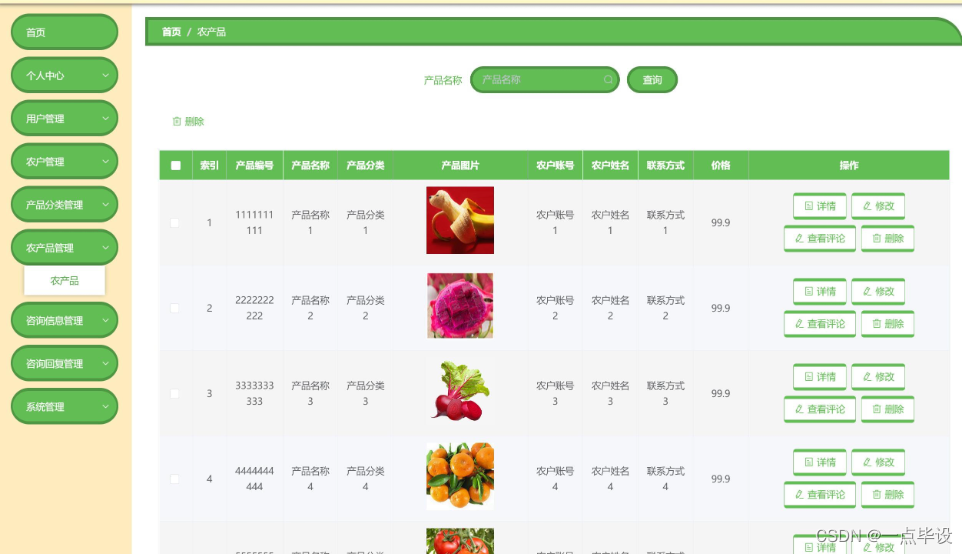Click 删除 button in product row 3
Screen dimensions: 968x554
tap(887, 409)
